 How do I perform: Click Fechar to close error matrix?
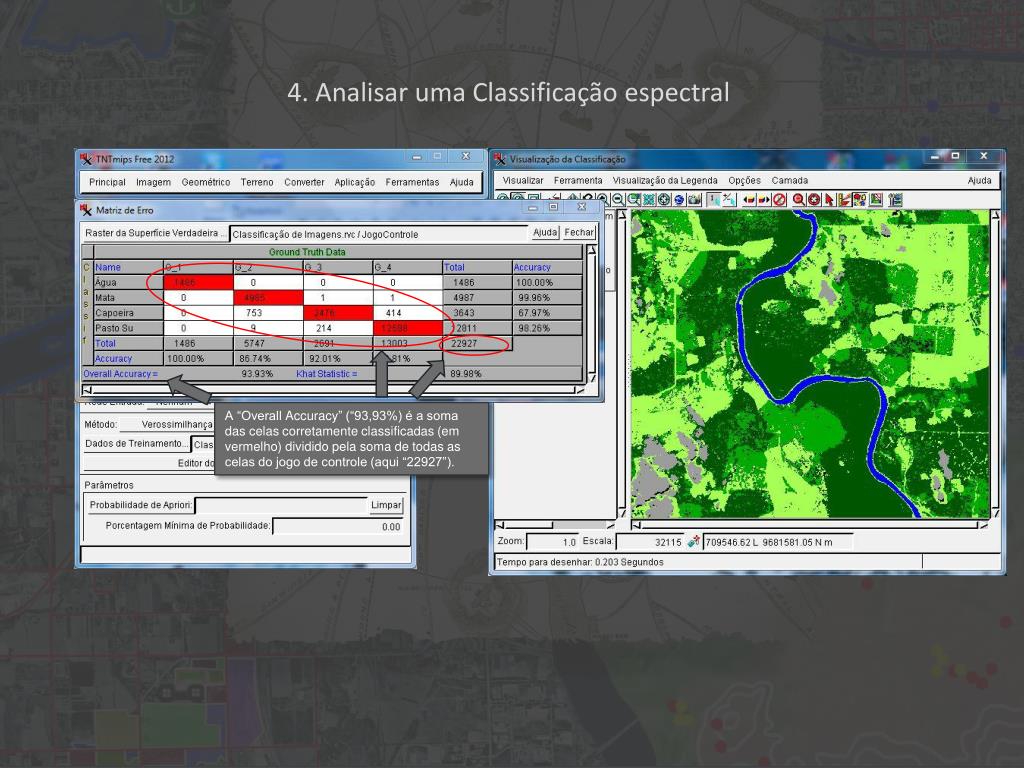(579, 232)
